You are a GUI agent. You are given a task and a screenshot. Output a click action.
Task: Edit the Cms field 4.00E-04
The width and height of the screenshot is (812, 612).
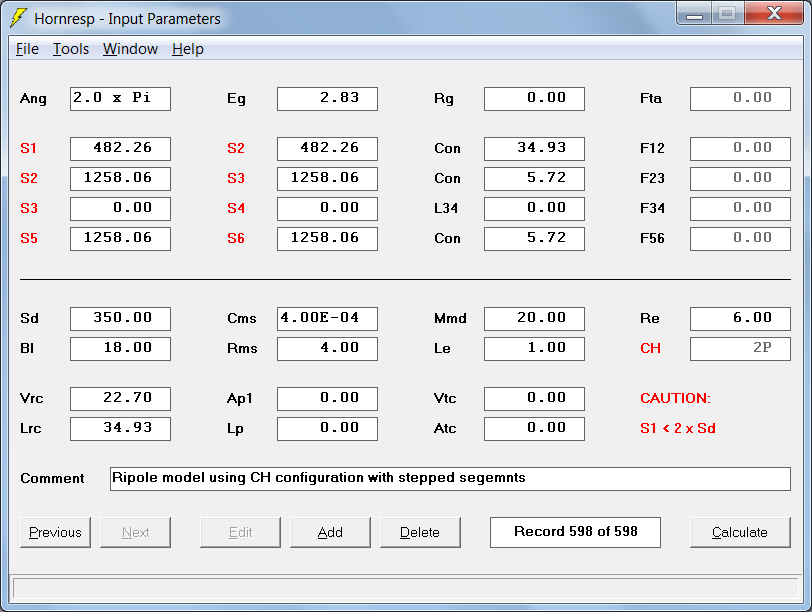327,319
